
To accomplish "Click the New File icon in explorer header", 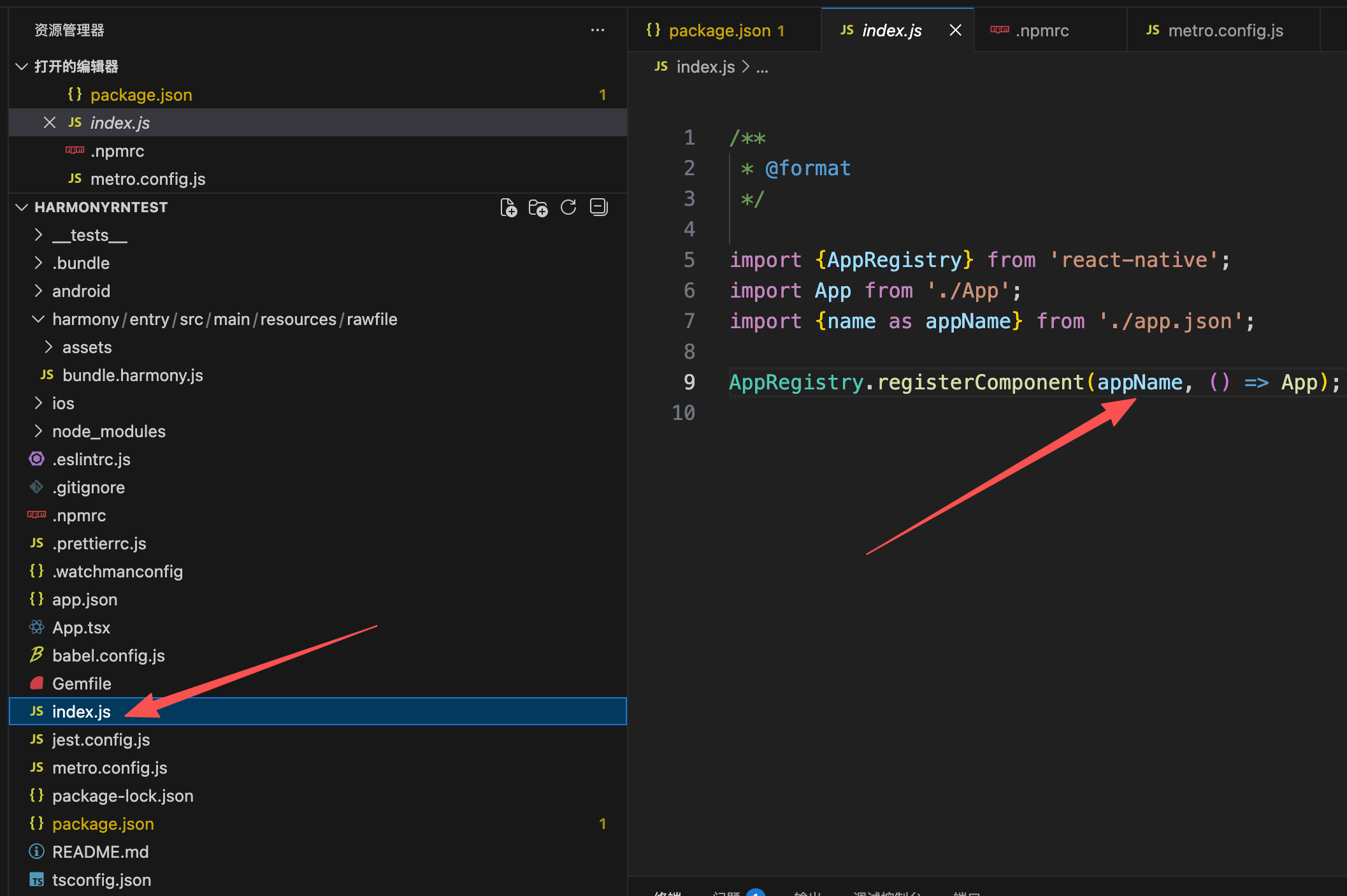I will 508,208.
